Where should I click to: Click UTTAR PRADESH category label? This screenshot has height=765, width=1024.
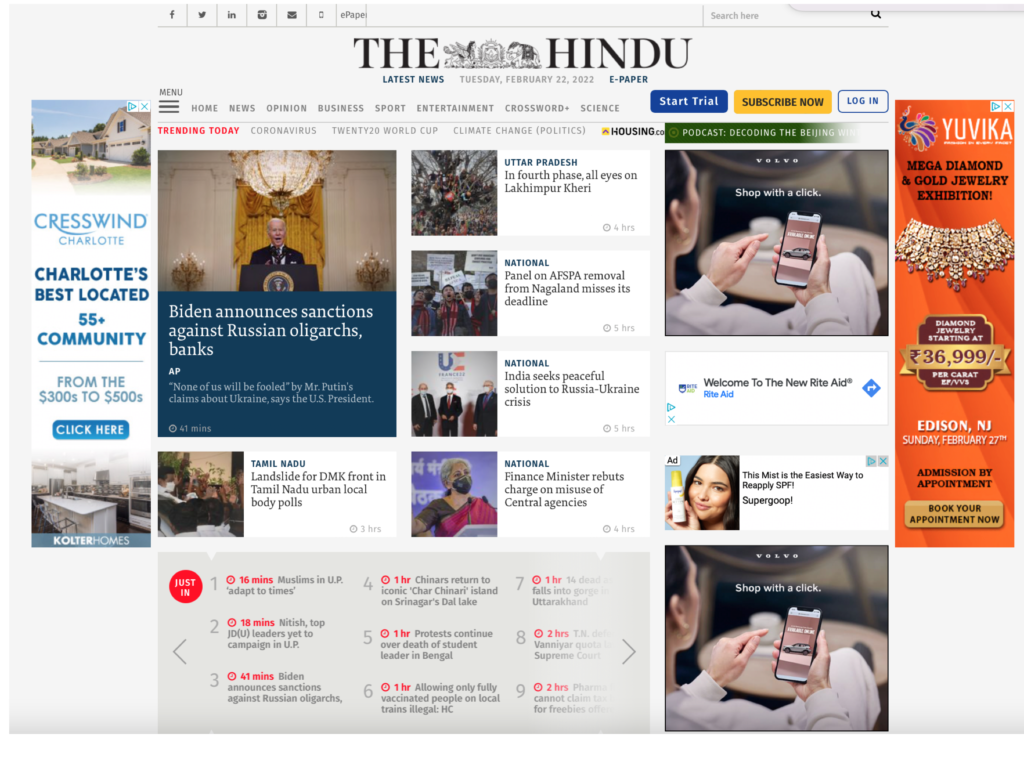point(541,162)
